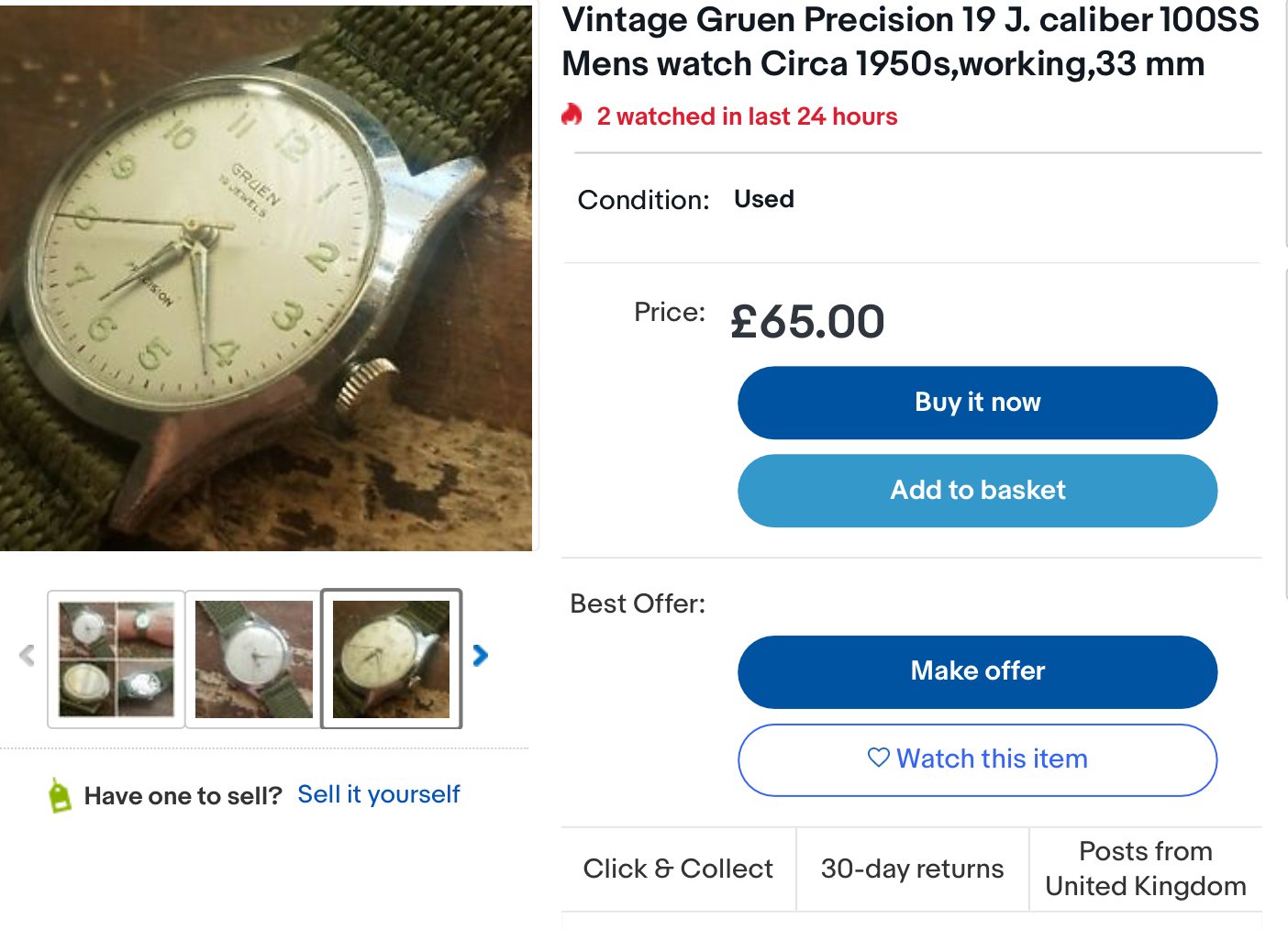Open the Make offer dialog
1288x930 pixels.
coord(977,671)
